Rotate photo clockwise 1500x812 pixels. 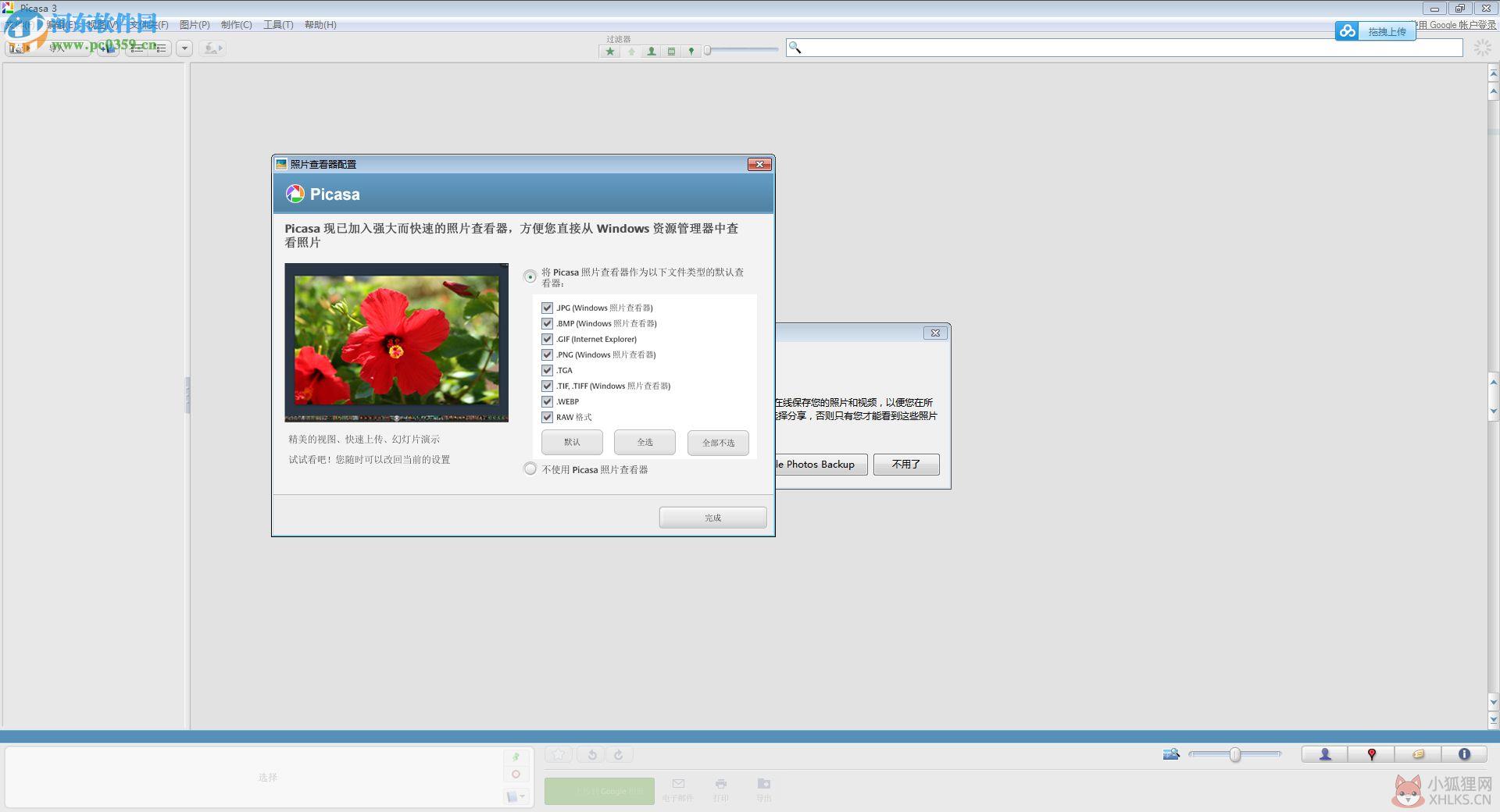tap(619, 754)
